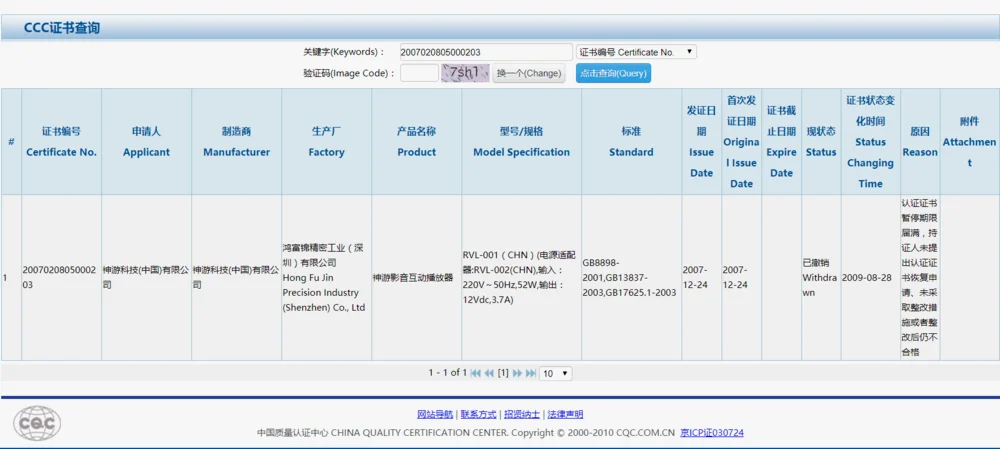Click the Issue Date column header
Image resolution: width=1000 pixels, height=449 pixels.
pyautogui.click(x=702, y=142)
